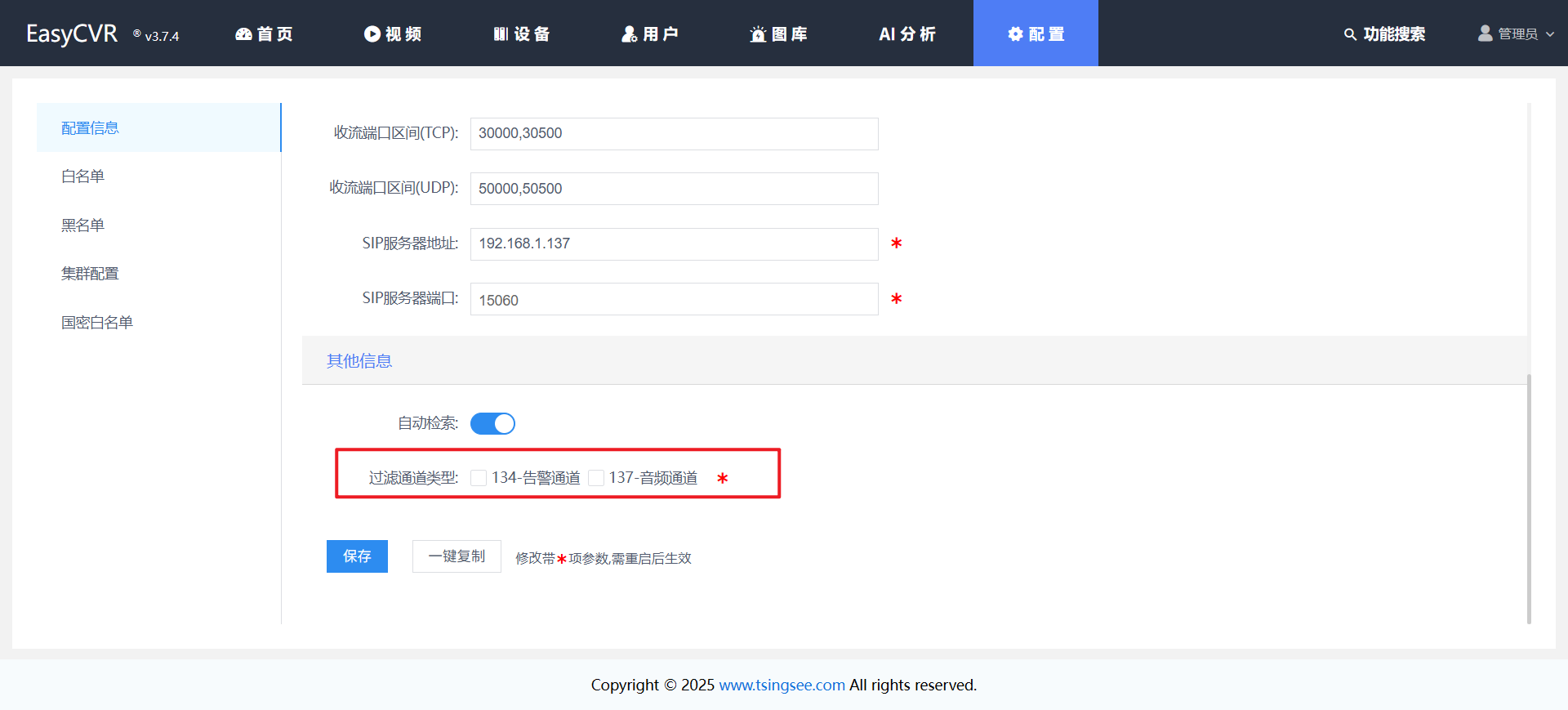Click the dashboard icon beside 首页

click(243, 34)
